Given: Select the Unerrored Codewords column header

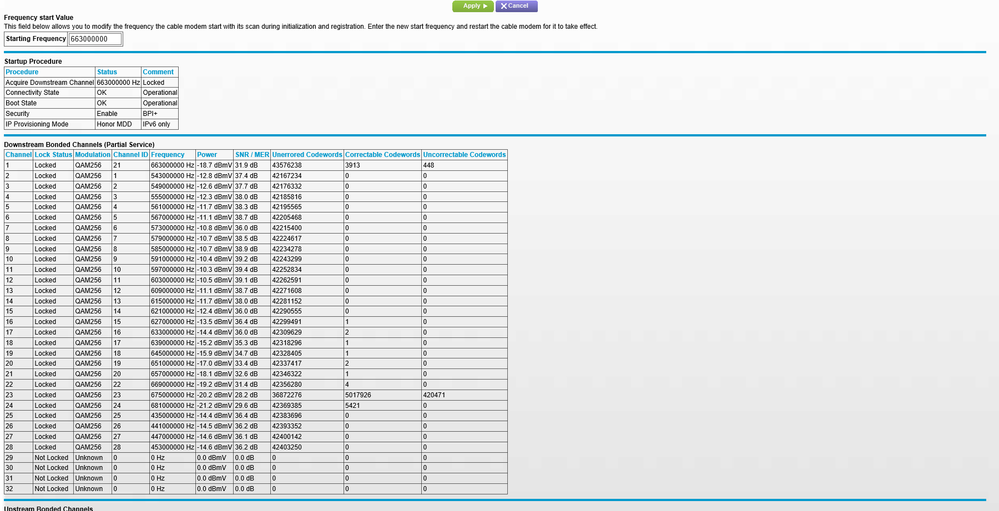Looking at the screenshot, I should [x=306, y=155].
